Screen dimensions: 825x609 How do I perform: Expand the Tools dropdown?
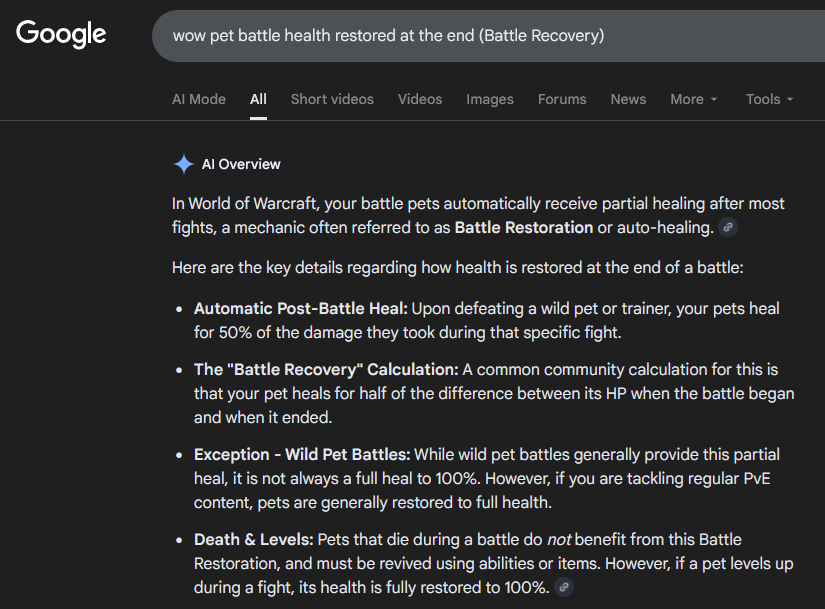coord(769,99)
